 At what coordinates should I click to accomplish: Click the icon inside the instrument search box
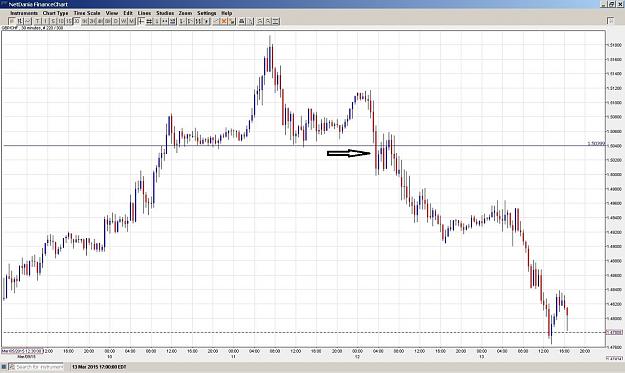12,367
